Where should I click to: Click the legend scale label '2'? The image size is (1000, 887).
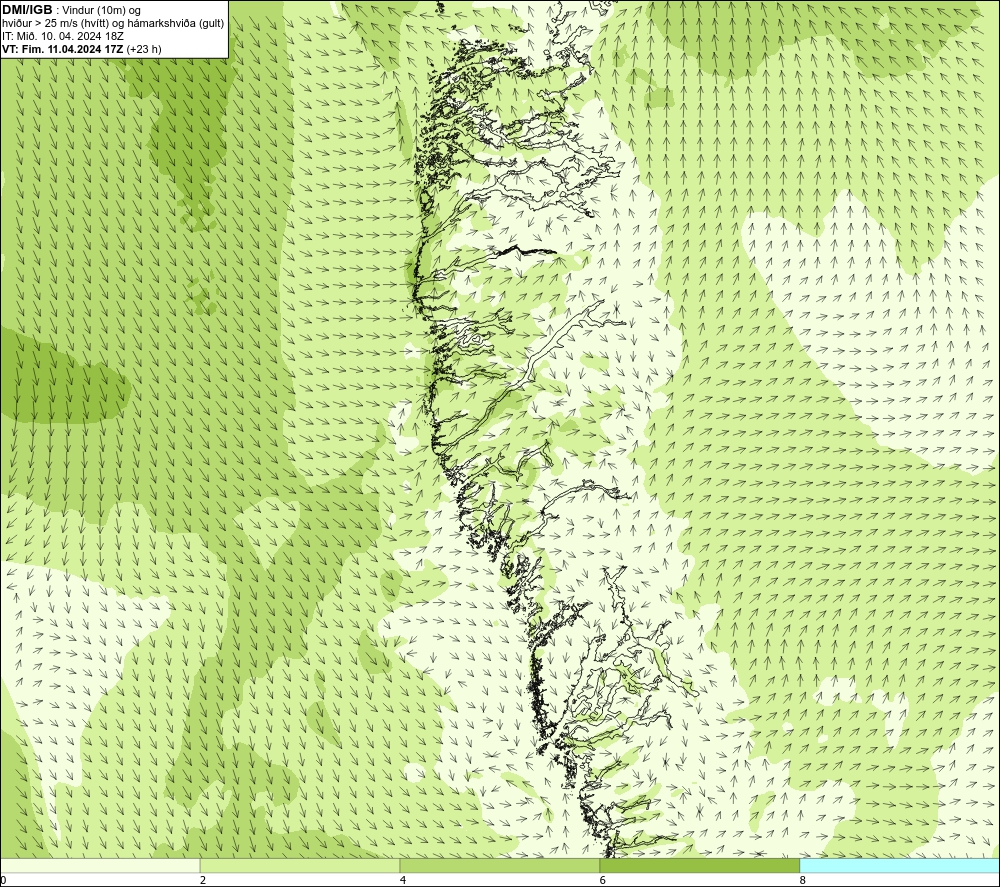[203, 881]
